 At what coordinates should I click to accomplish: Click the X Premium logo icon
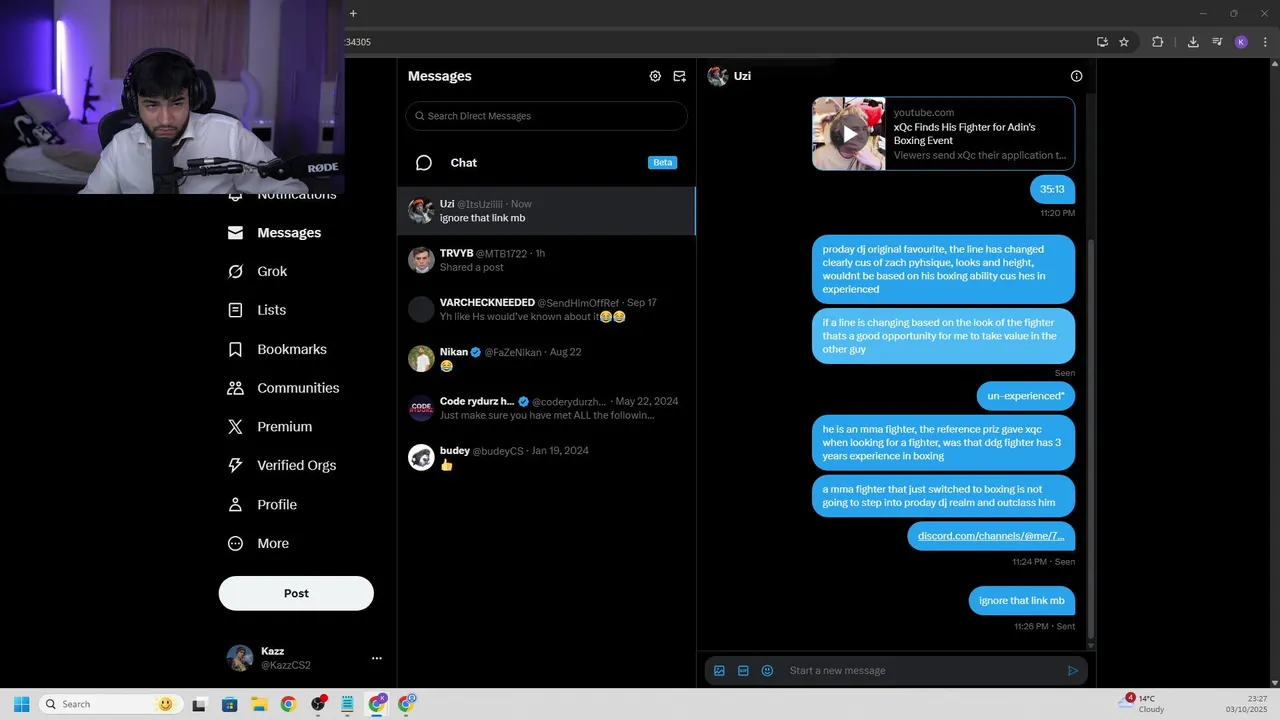click(235, 427)
